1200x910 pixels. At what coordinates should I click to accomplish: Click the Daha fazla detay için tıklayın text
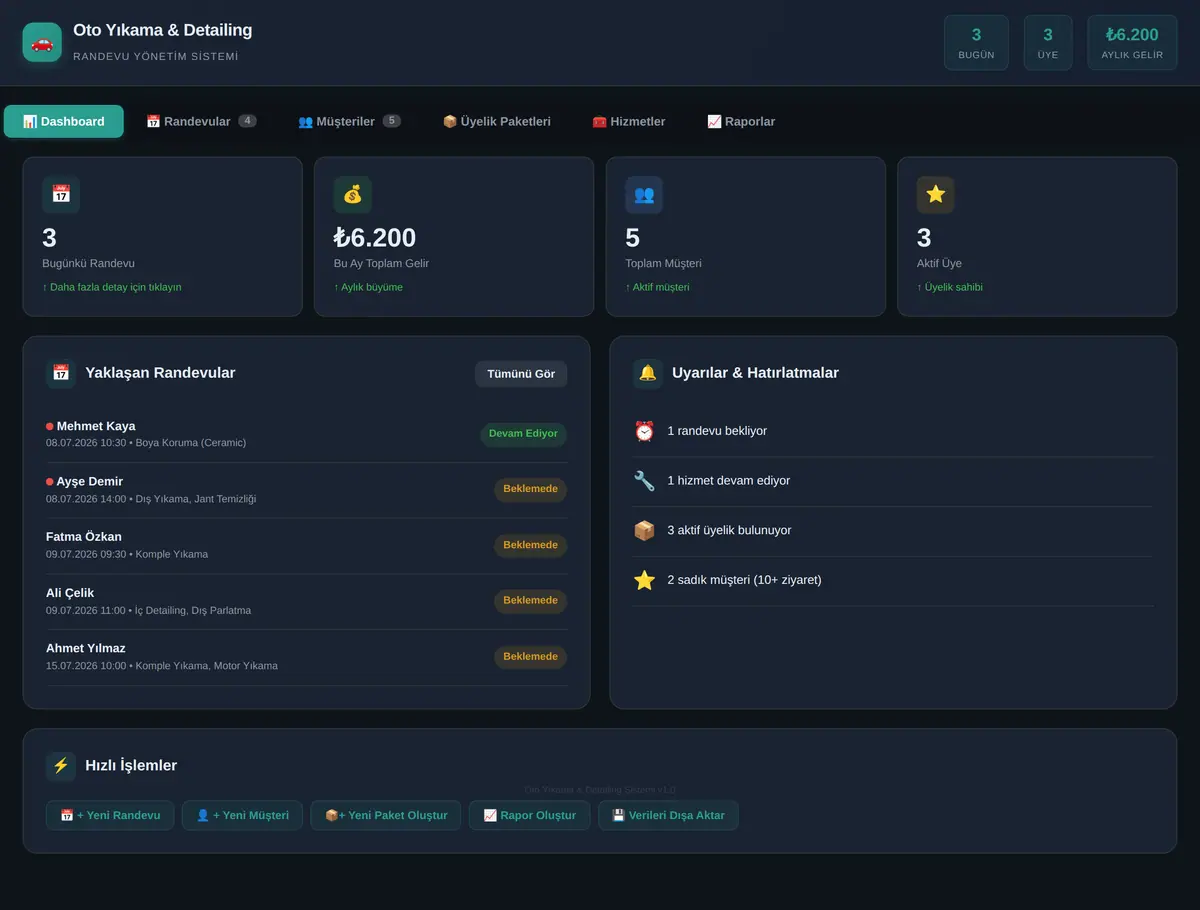[x=112, y=287]
